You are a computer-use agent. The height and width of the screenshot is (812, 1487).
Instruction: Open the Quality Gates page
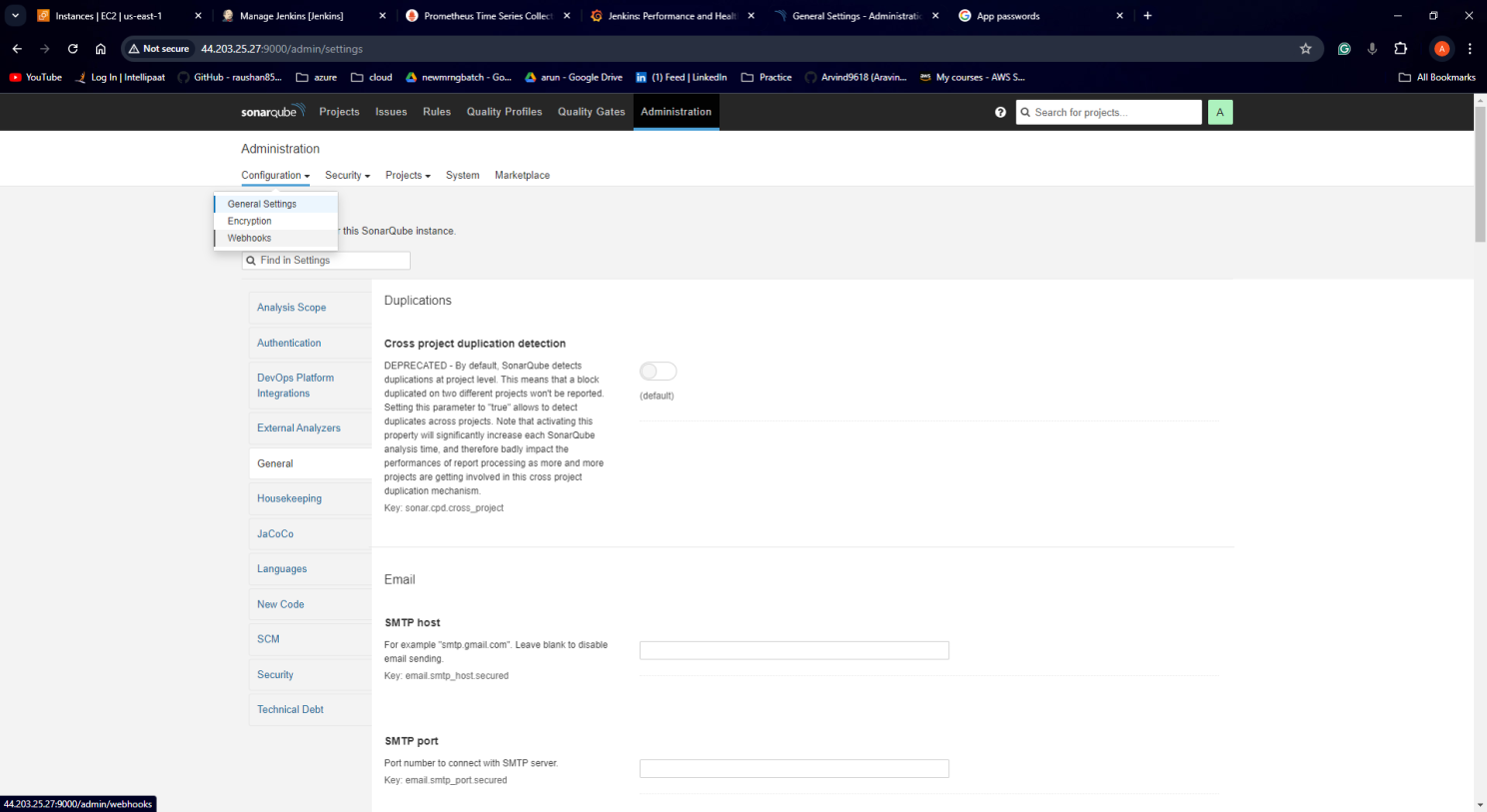point(591,112)
